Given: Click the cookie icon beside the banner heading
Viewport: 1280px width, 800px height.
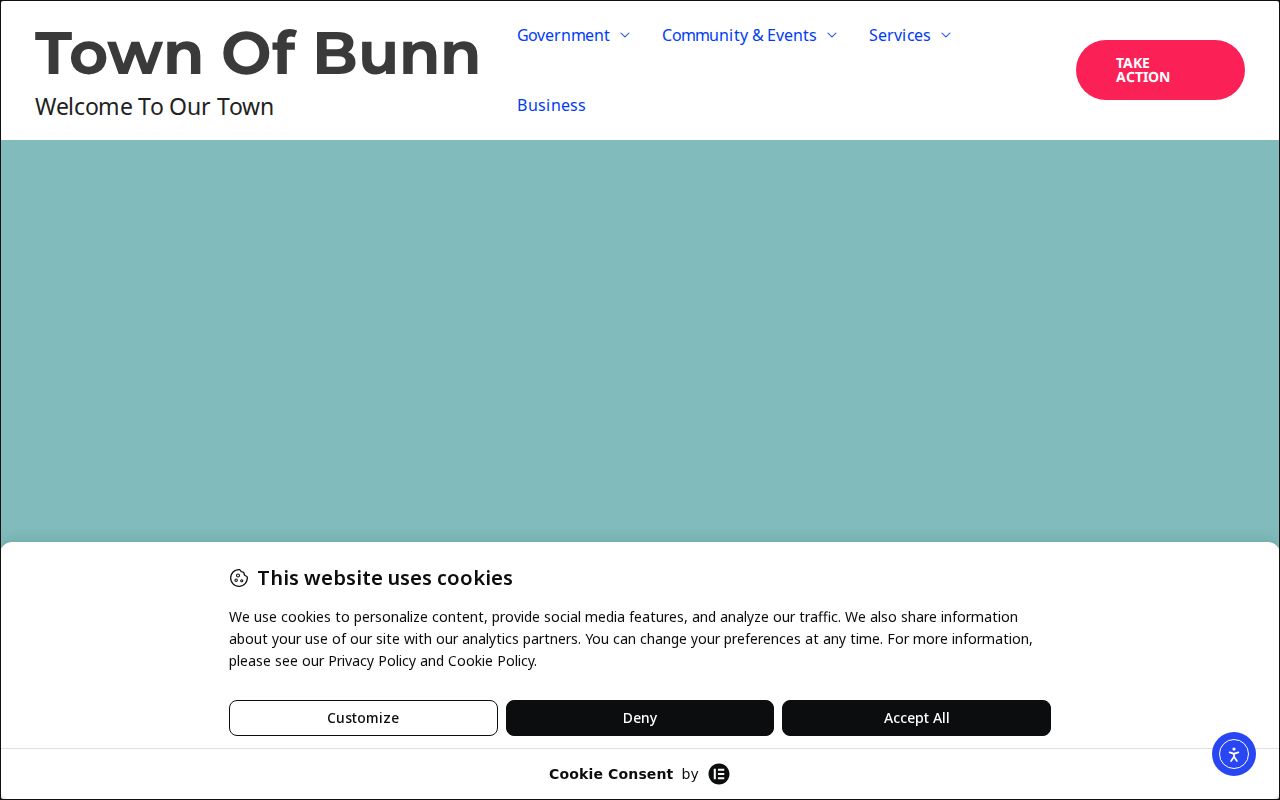Looking at the screenshot, I should tap(238, 578).
